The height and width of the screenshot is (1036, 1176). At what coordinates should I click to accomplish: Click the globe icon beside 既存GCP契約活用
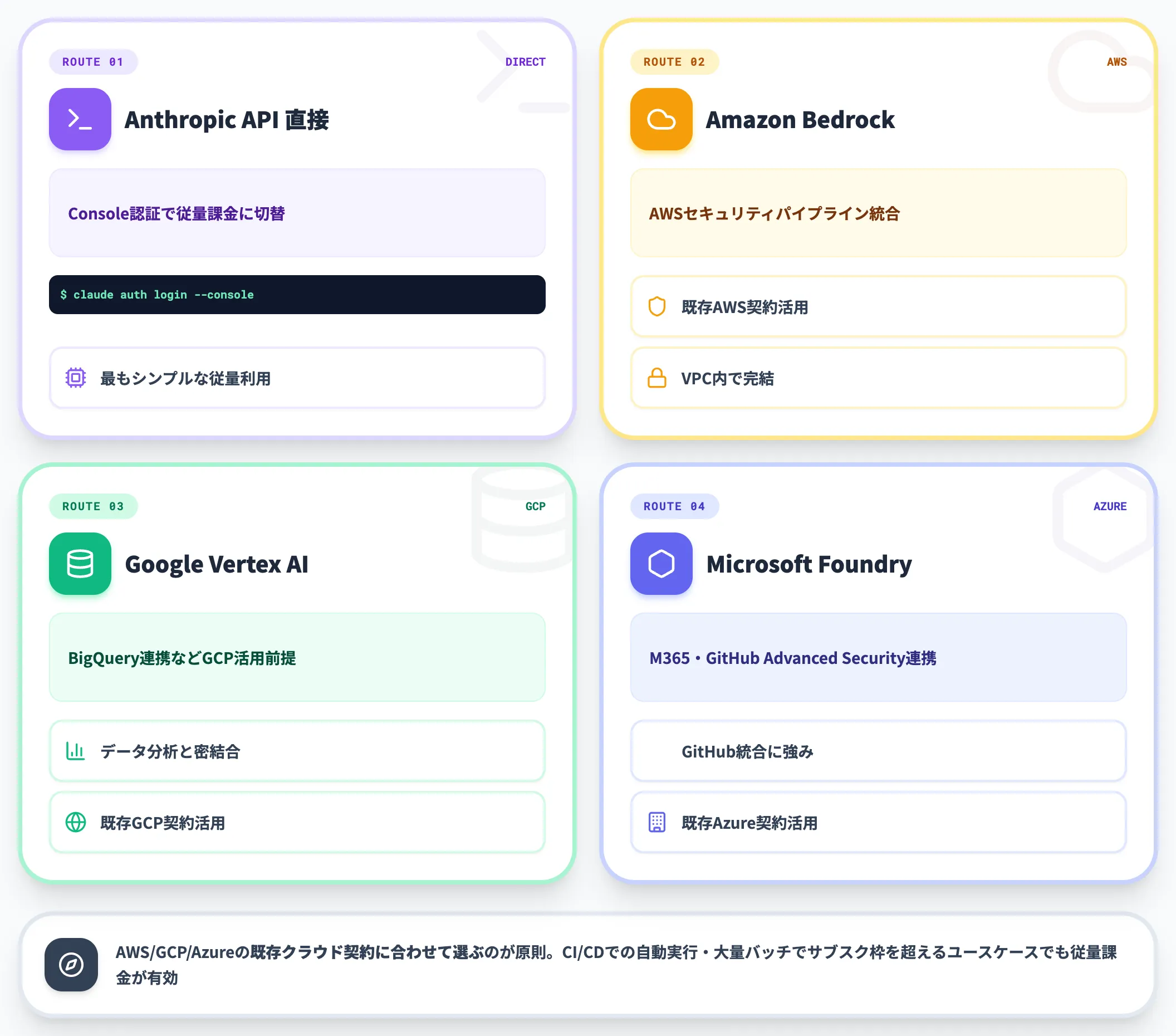click(x=76, y=823)
